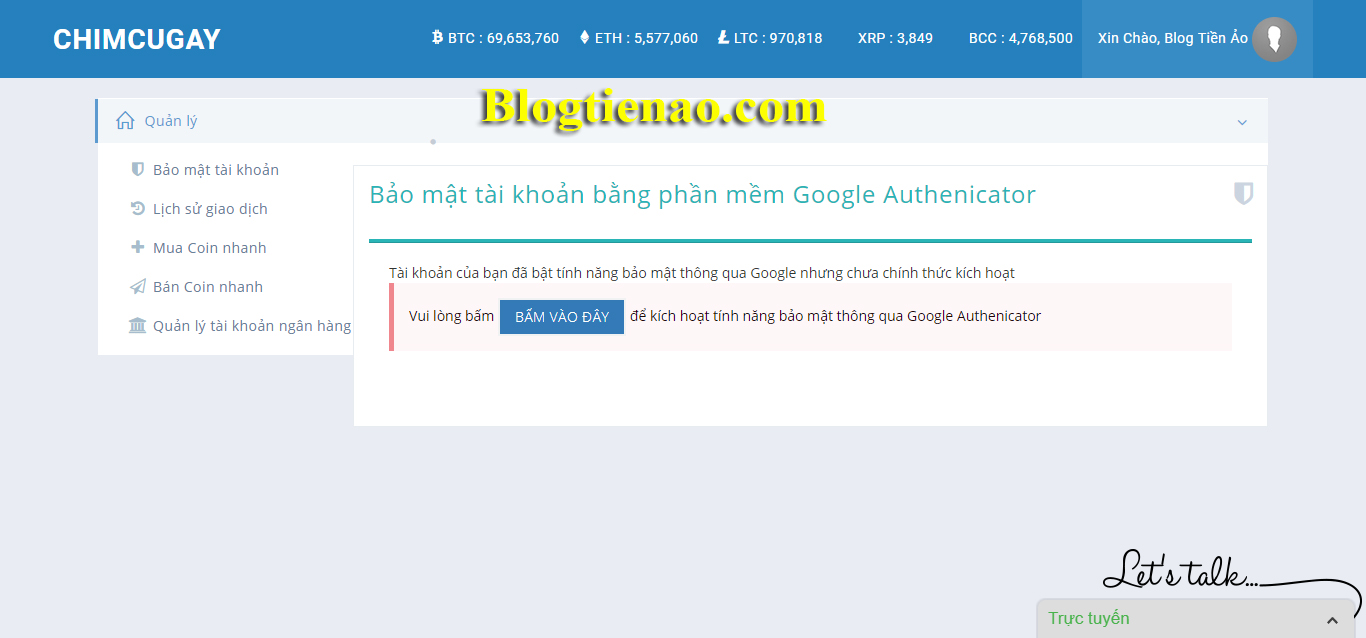Collapse the Quản lý section chevron
The height and width of the screenshot is (638, 1366).
tap(1242, 122)
